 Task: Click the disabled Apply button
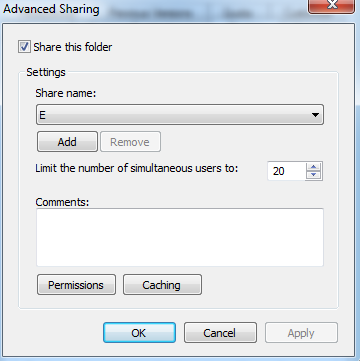pos(301,332)
